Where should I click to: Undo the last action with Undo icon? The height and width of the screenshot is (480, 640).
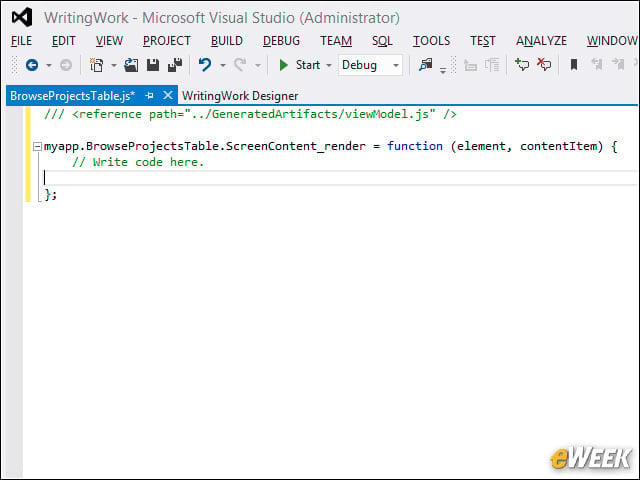click(205, 65)
